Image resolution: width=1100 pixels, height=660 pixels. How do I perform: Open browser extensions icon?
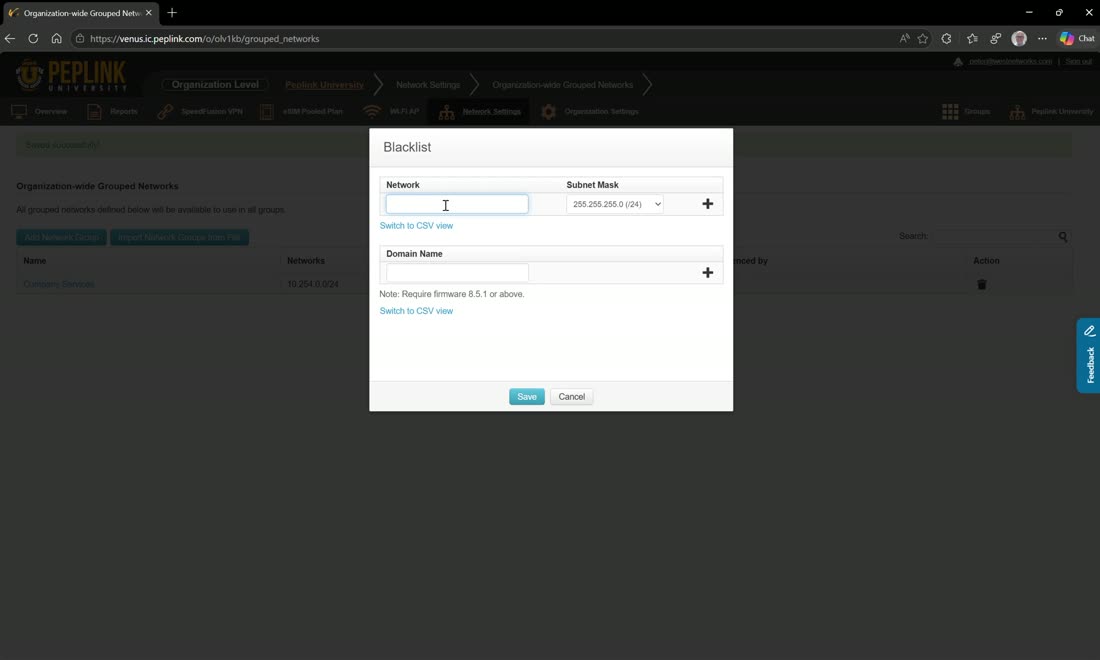point(946,39)
